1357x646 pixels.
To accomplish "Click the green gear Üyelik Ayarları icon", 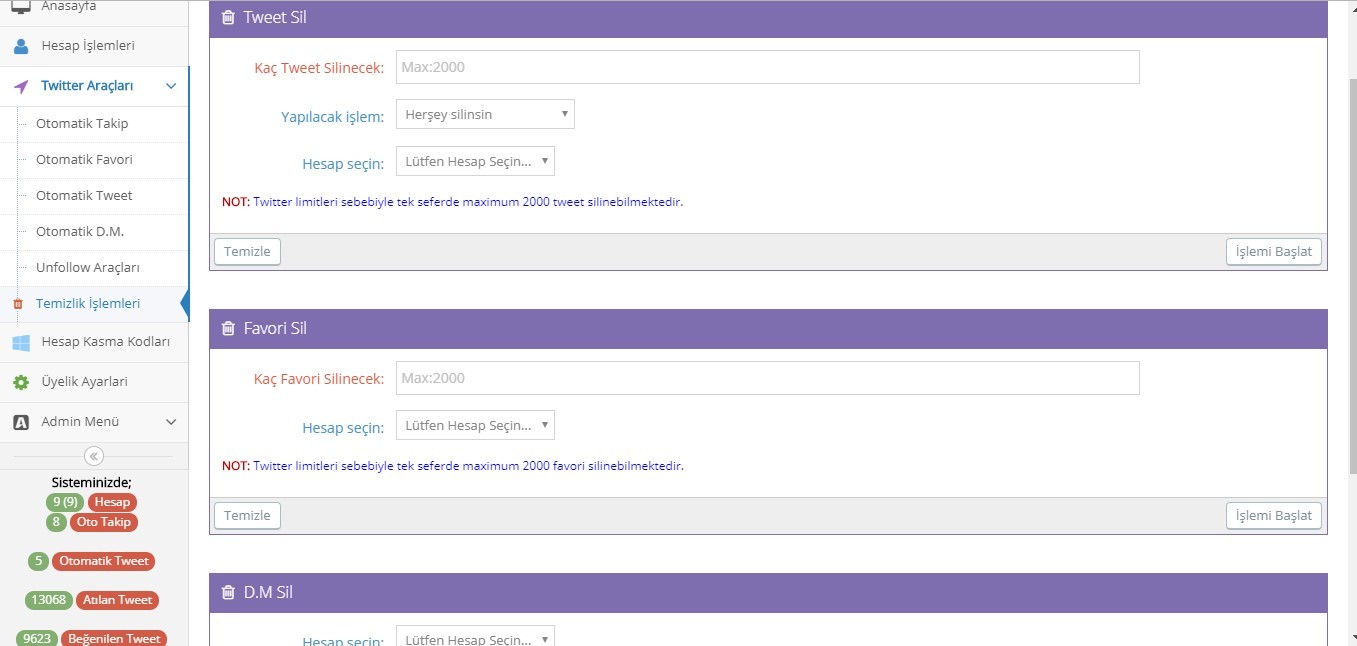I will (21, 382).
